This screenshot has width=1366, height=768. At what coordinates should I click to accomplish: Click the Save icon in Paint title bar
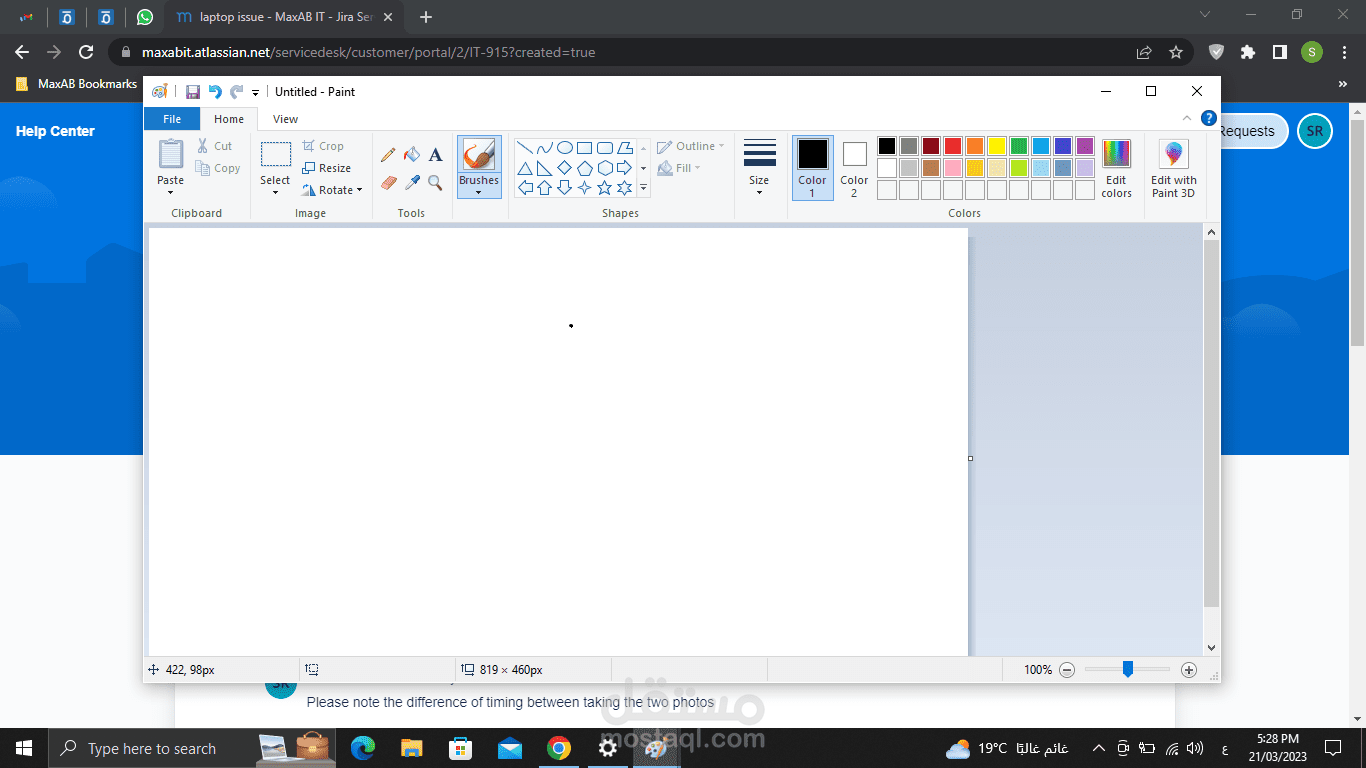pyautogui.click(x=193, y=92)
